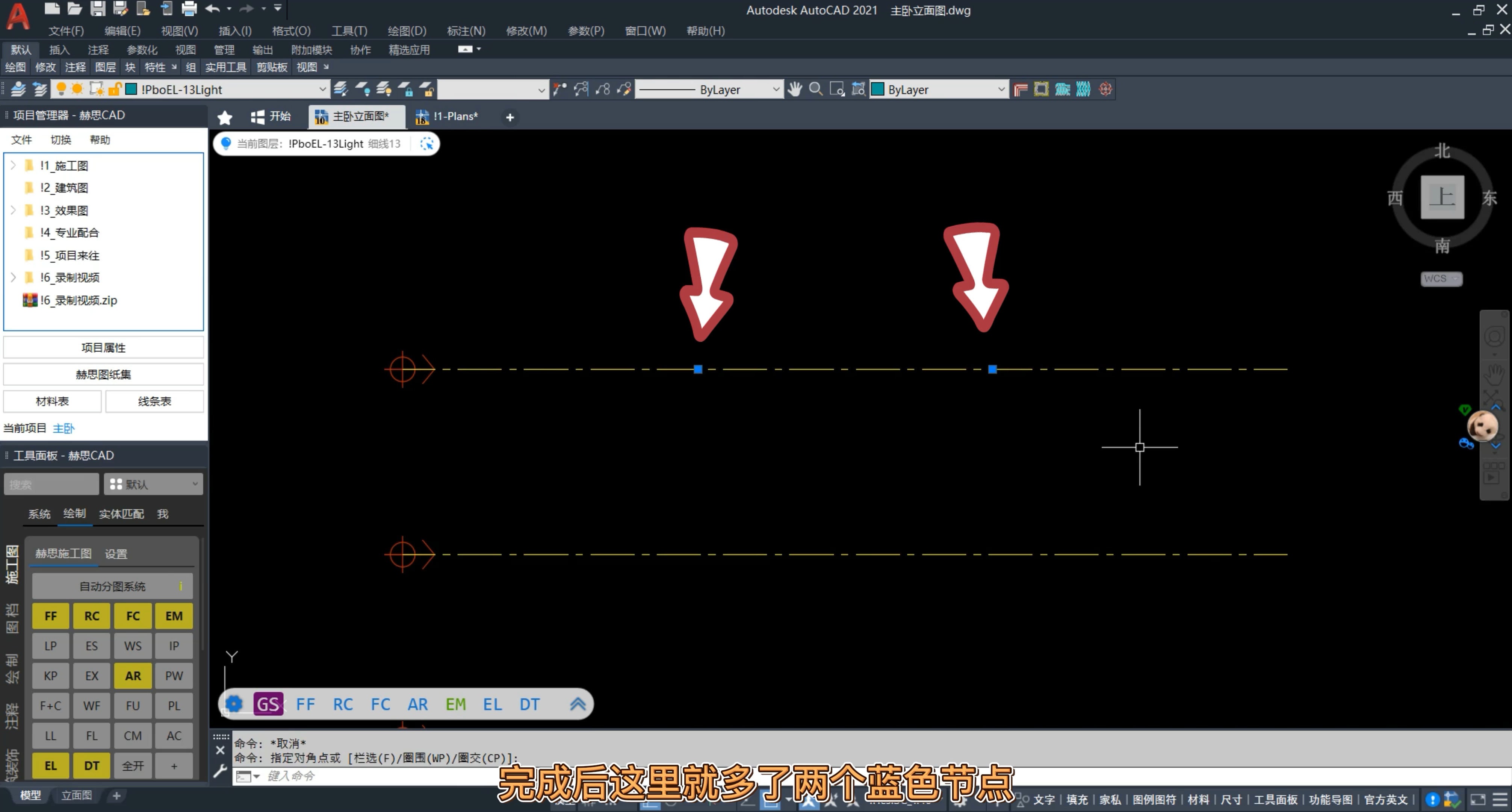This screenshot has width=1512, height=812.
Task: Click the 自动分图系统 button
Action: click(x=112, y=586)
